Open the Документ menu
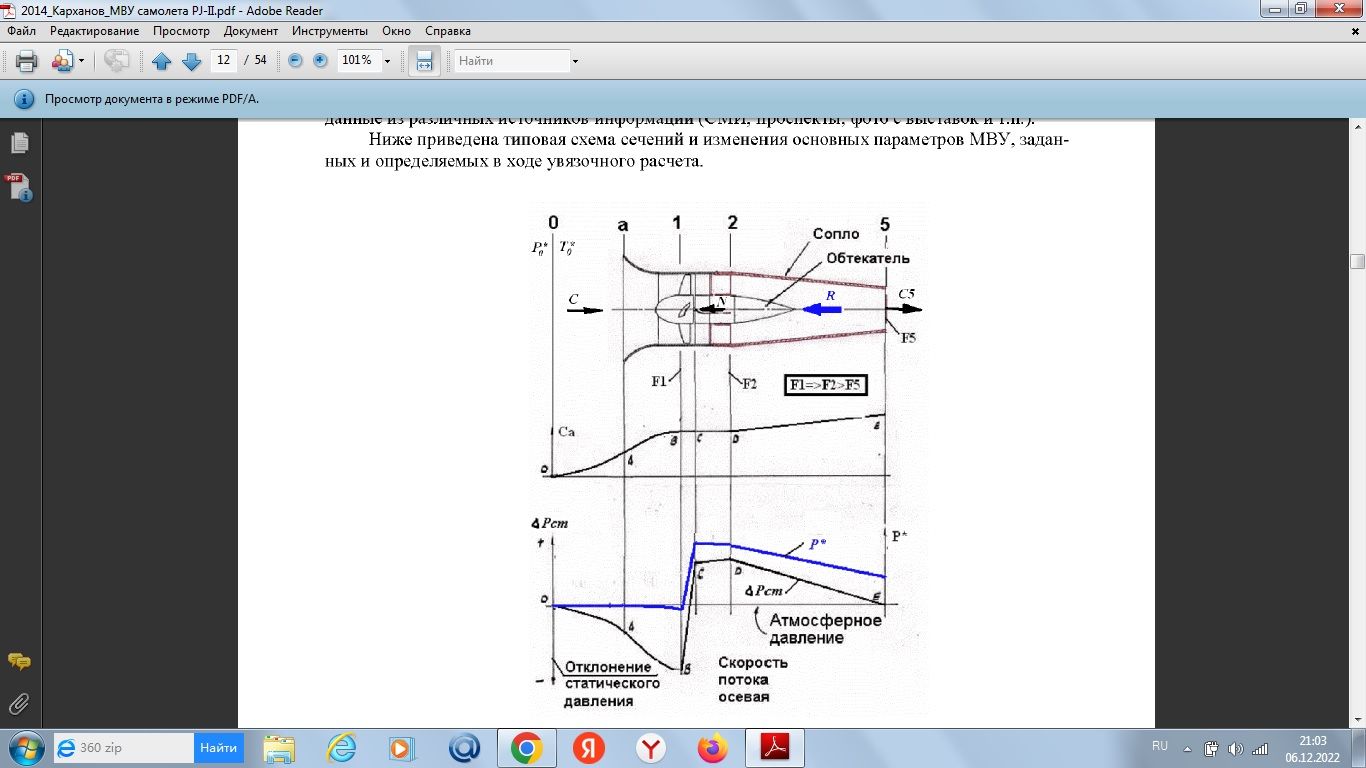 click(251, 31)
